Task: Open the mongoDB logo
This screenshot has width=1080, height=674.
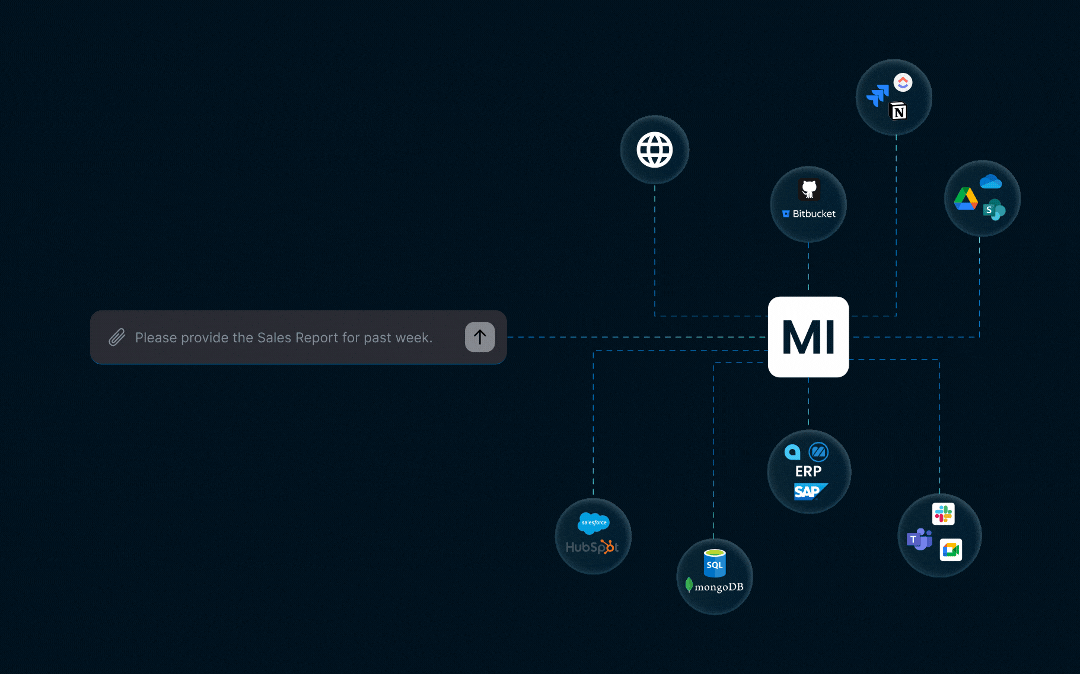Action: coord(714,587)
